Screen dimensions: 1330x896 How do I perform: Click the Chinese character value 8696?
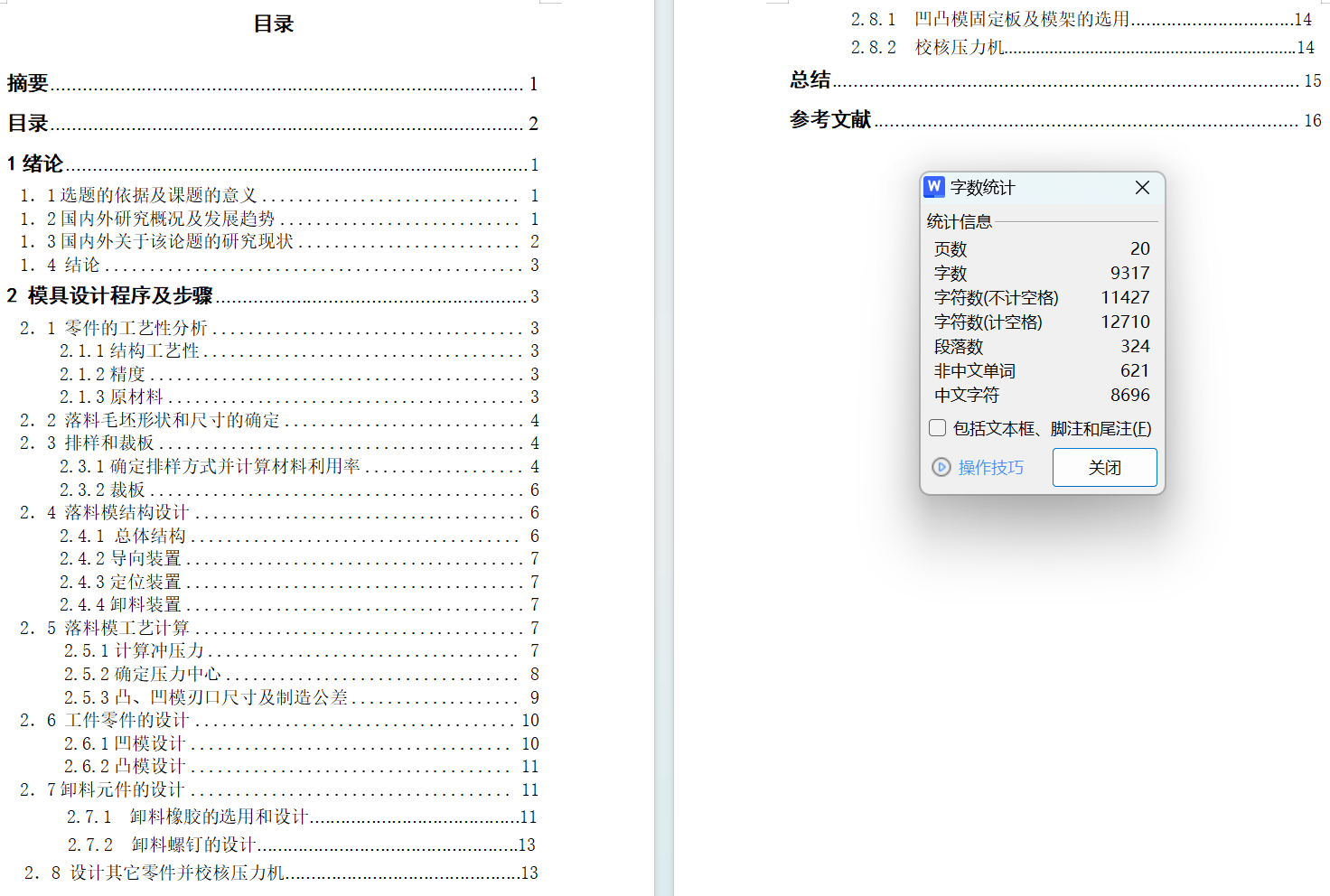coord(1130,395)
